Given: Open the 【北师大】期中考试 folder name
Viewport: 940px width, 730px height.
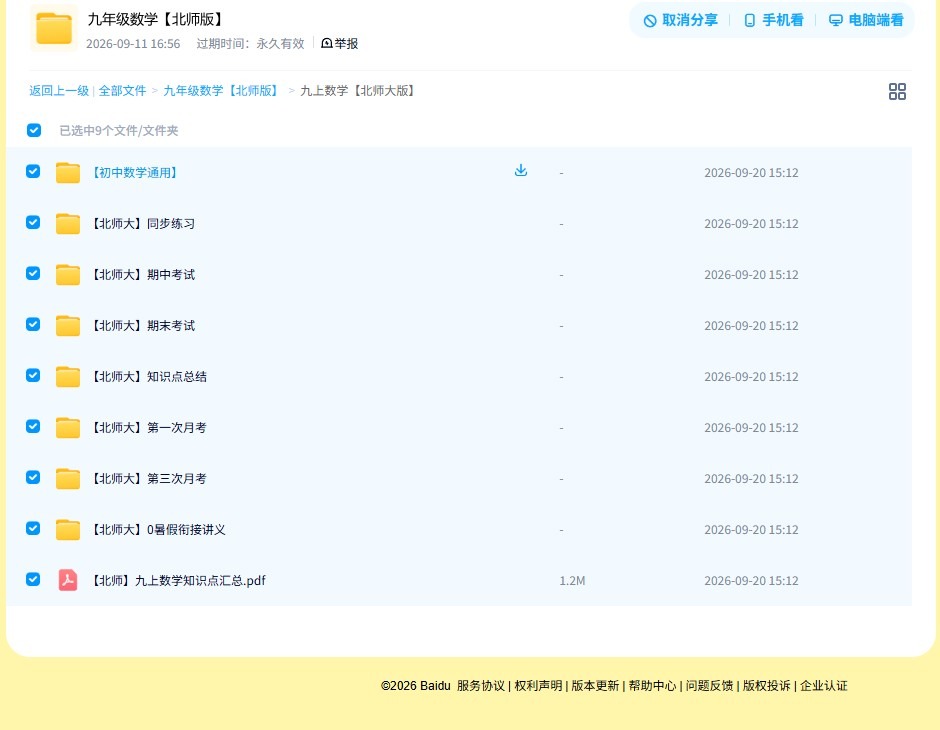Looking at the screenshot, I should [x=142, y=274].
